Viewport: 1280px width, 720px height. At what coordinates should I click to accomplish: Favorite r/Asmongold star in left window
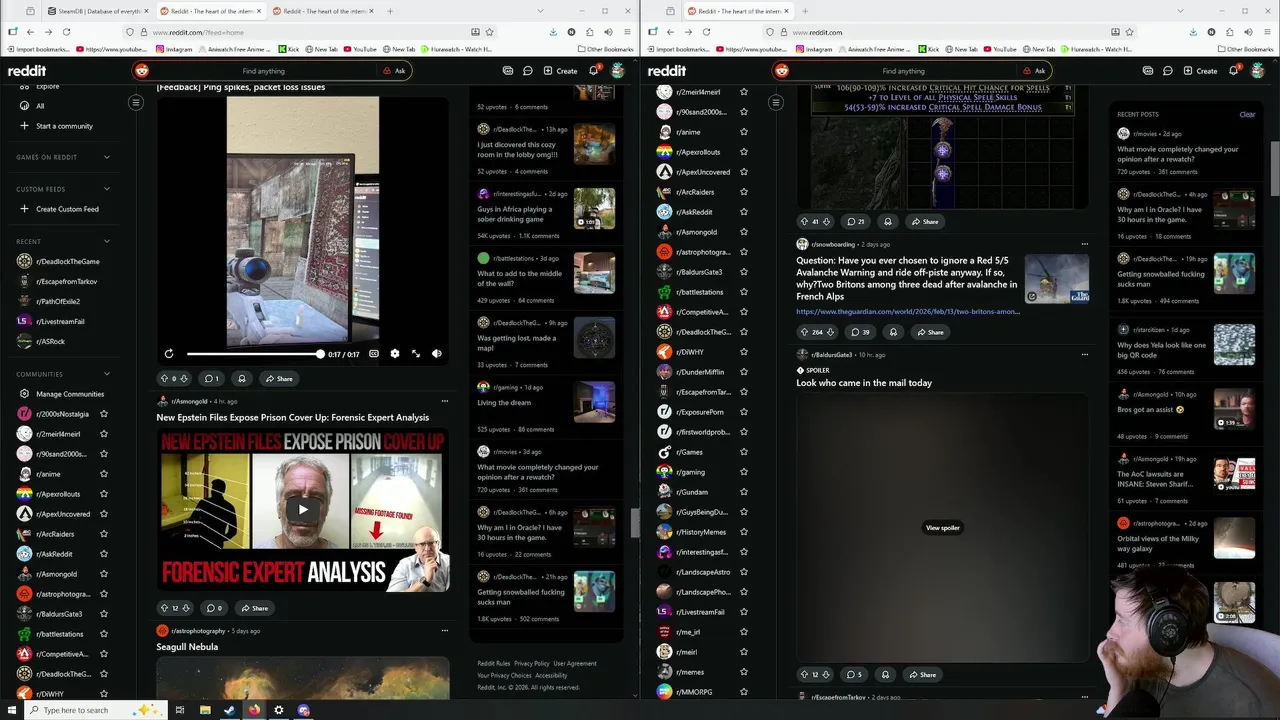pyautogui.click(x=104, y=574)
